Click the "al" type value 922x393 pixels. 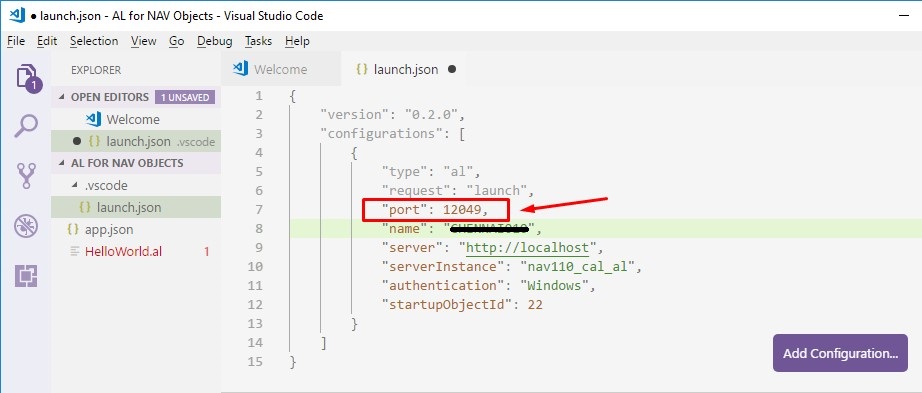[460, 171]
